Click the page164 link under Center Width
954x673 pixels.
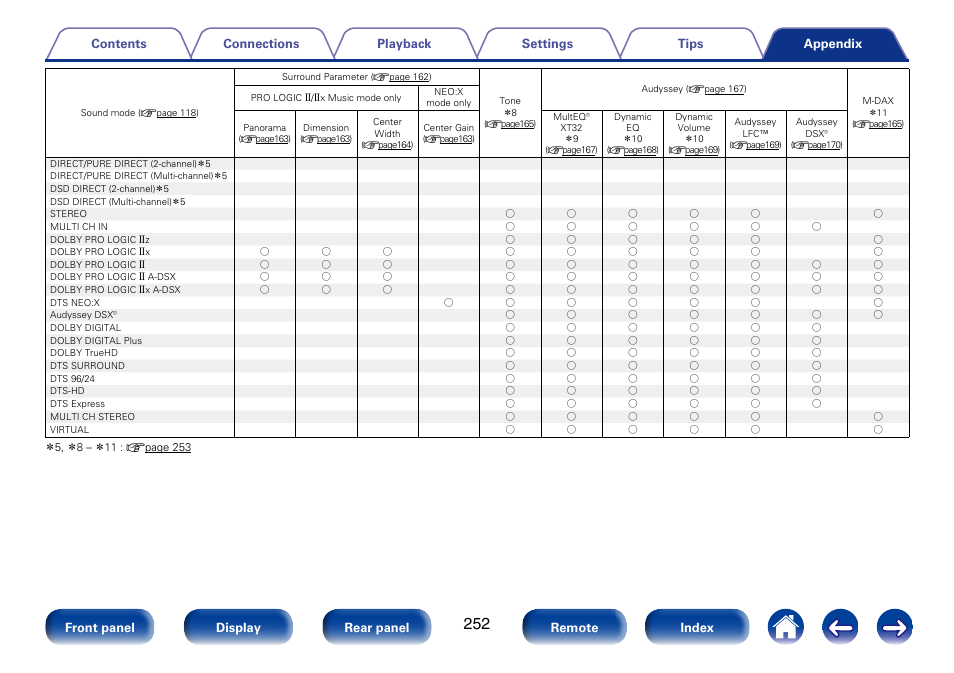tap(395, 145)
